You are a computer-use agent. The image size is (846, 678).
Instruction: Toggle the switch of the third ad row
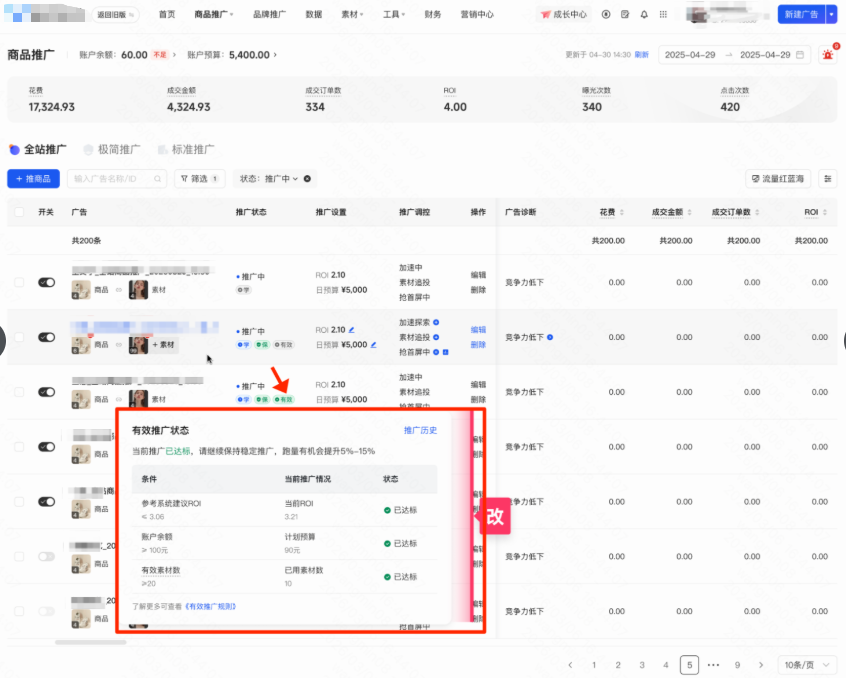pos(46,392)
